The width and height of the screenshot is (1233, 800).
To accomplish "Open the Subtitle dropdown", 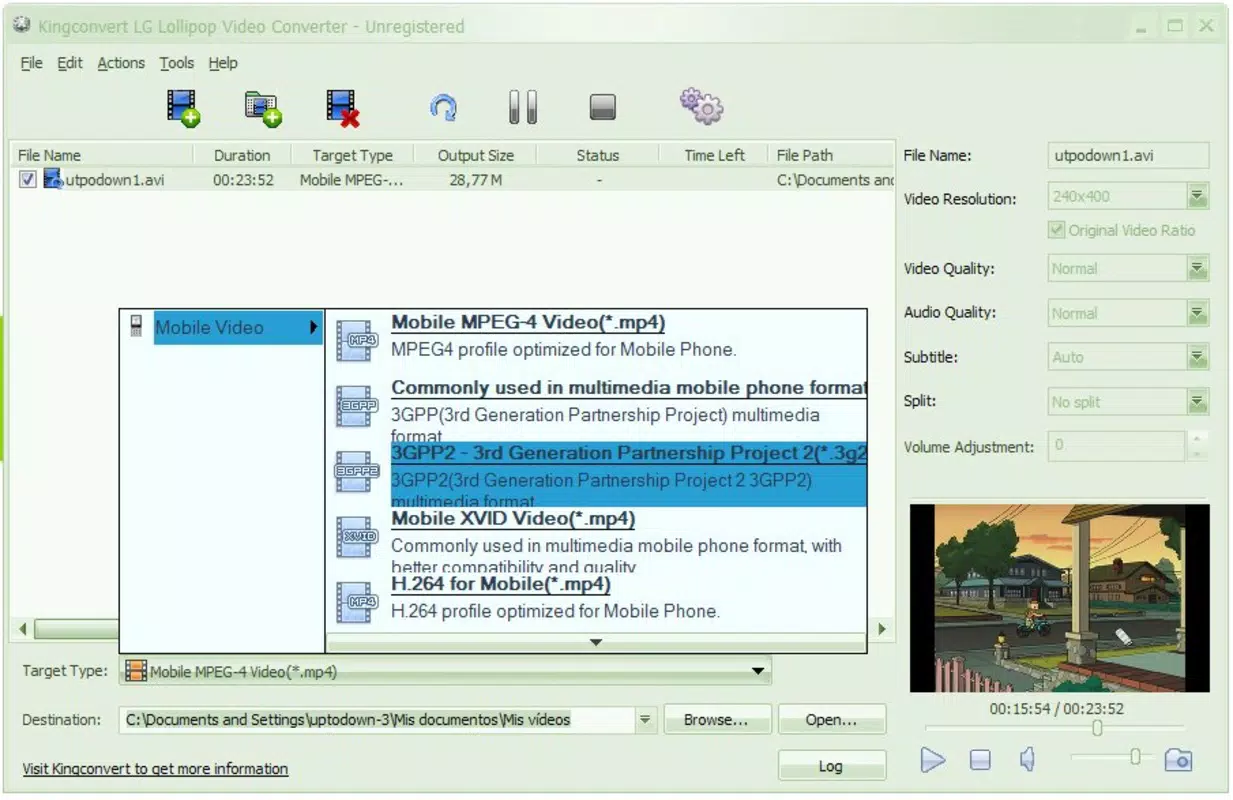I will tap(1197, 357).
